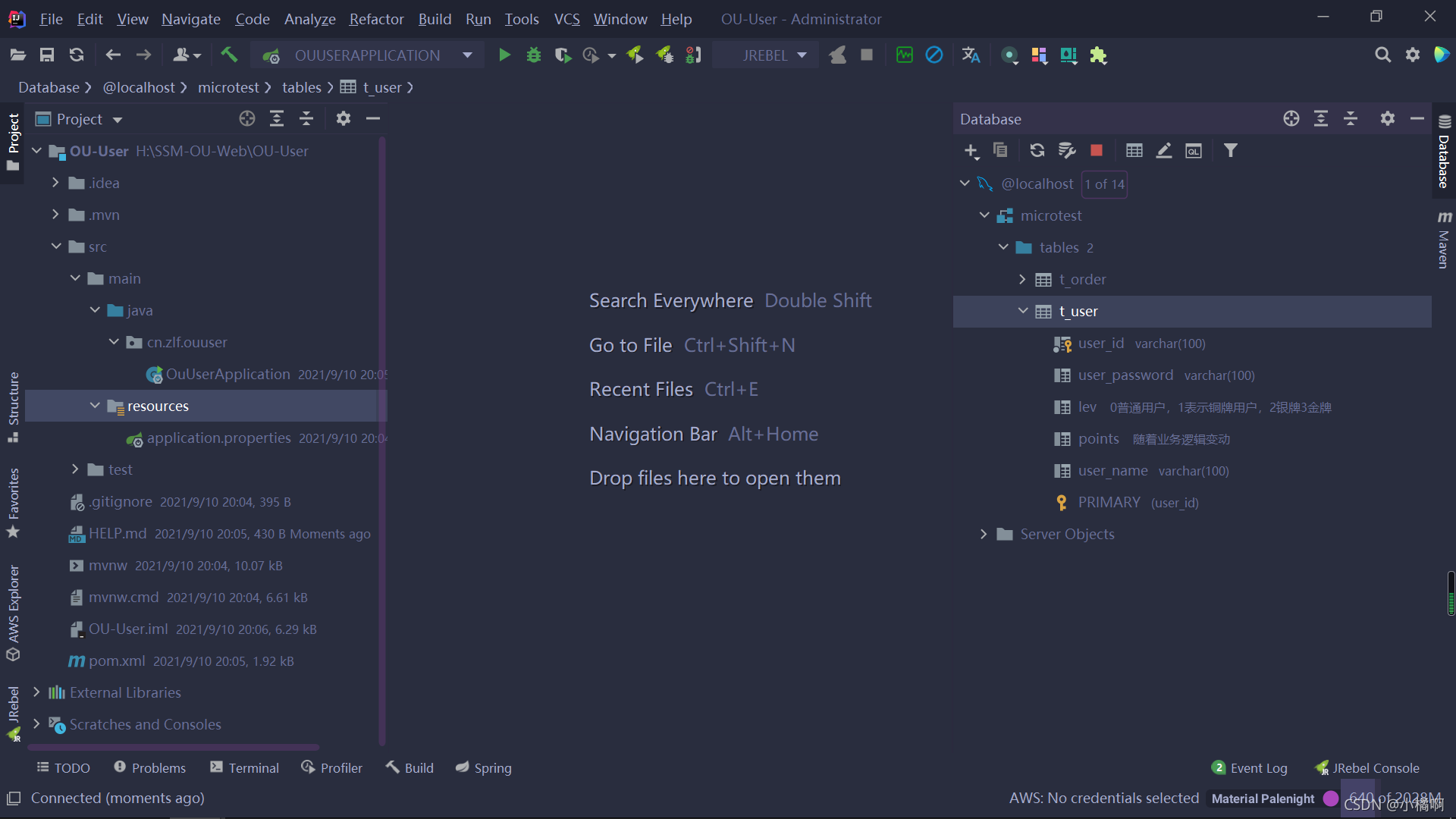Open file icon in main toolbar
1456x819 pixels.
pyautogui.click(x=17, y=55)
